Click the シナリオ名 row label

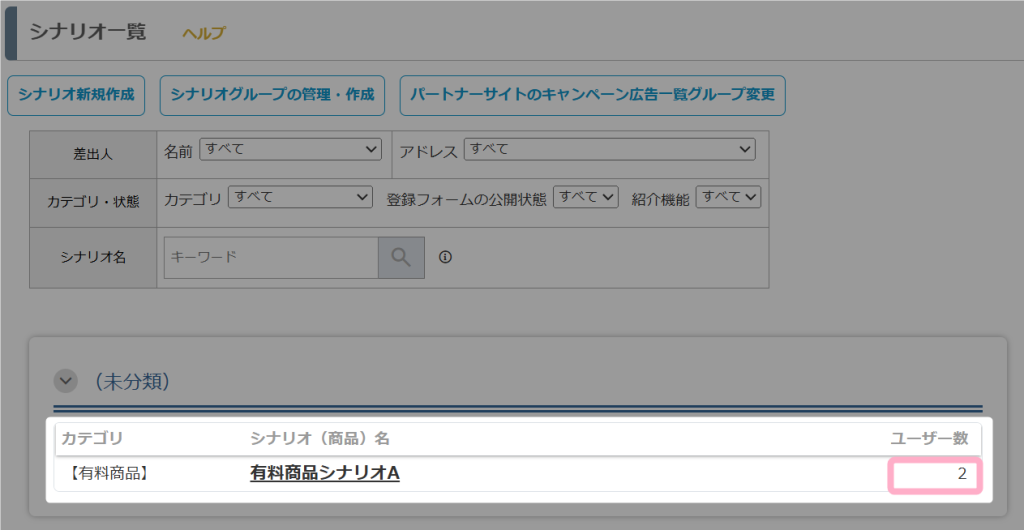pyautogui.click(x=93, y=258)
